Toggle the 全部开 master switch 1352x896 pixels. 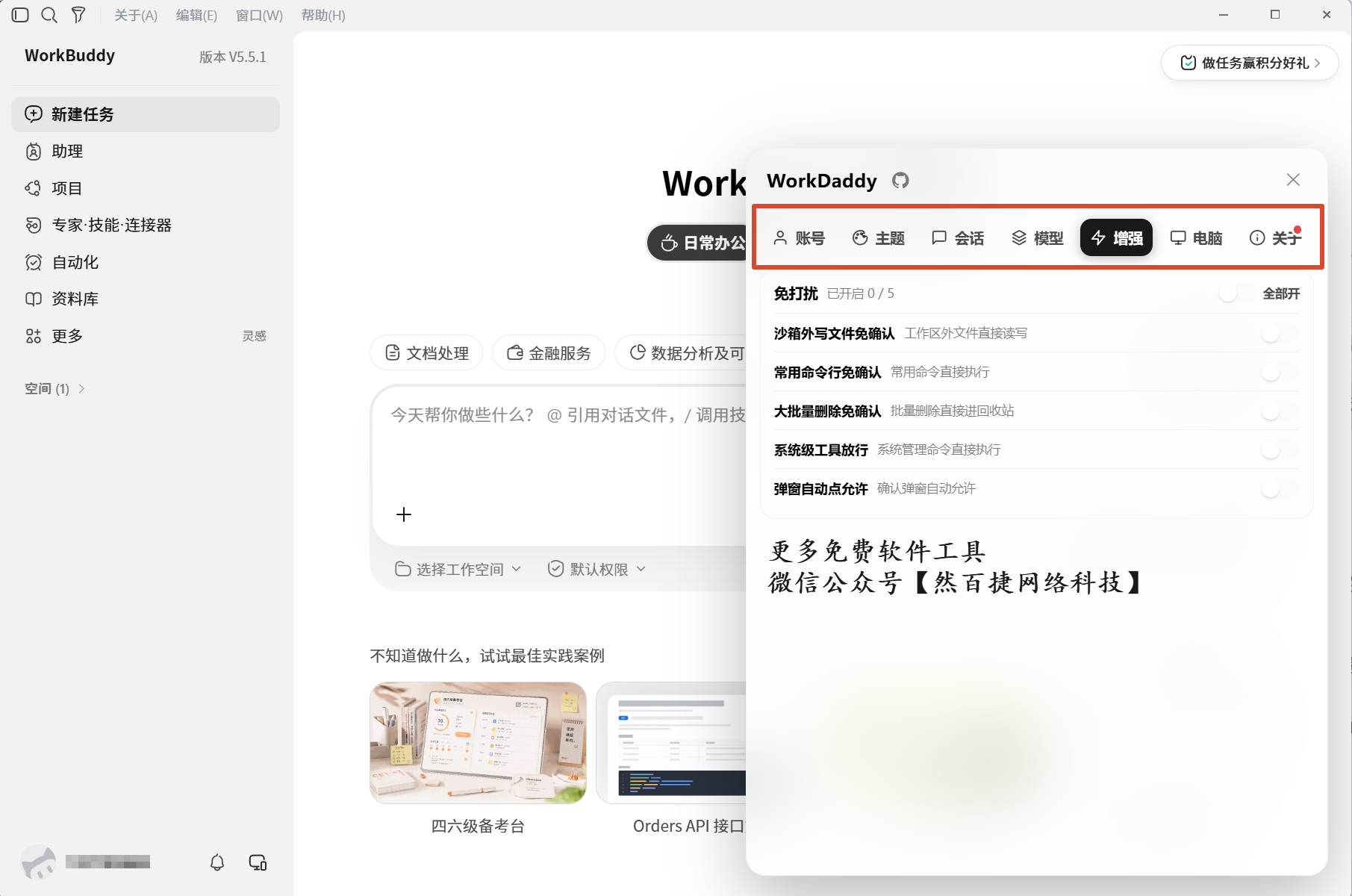pos(1236,293)
